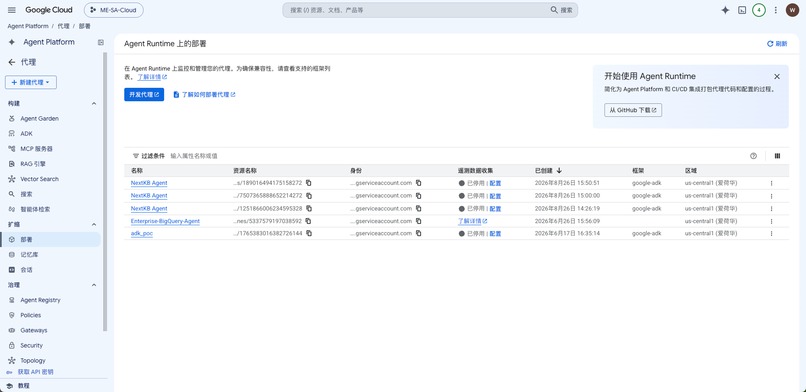The image size is (806, 392).
Task: Copy identity in adk_poc row
Action: (418, 233)
